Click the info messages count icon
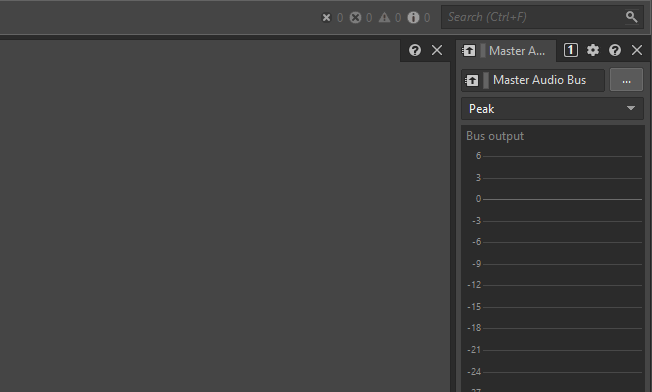The width and height of the screenshot is (652, 392). tap(413, 17)
